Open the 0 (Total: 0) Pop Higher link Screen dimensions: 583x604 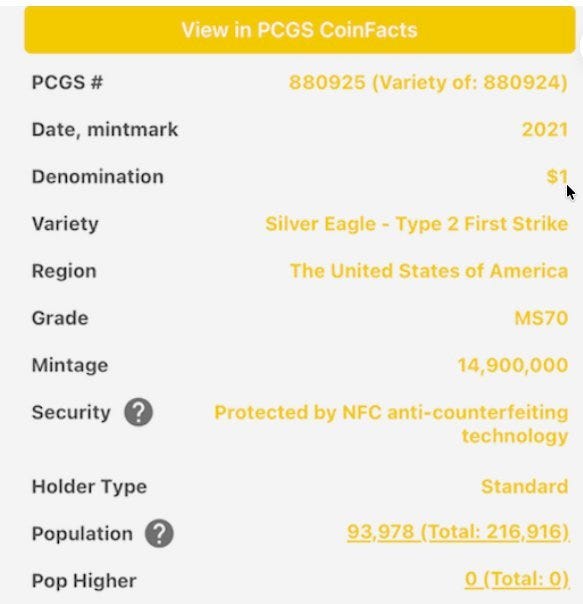(517, 579)
